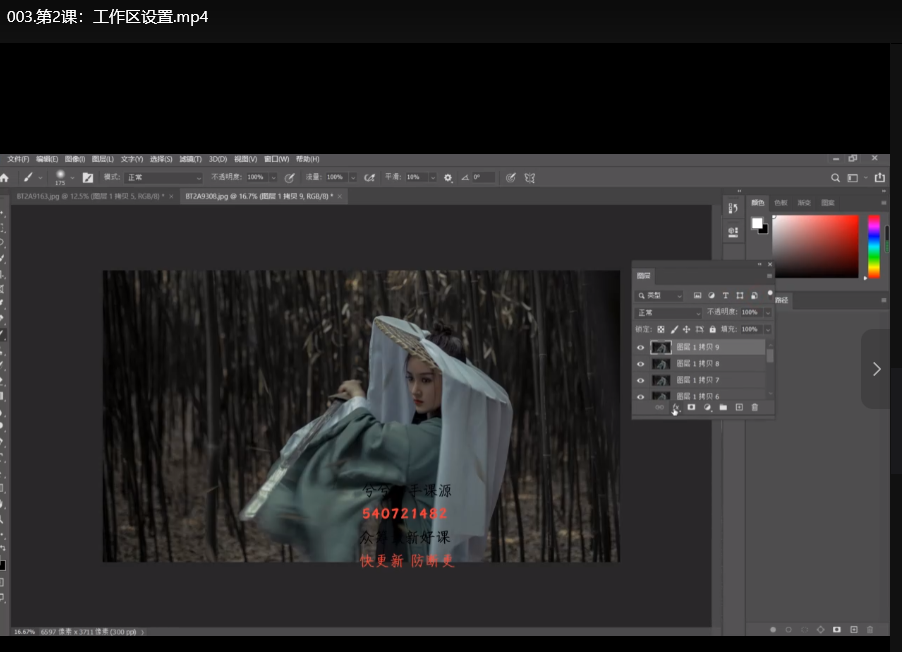Open Layers panel flyout menu
The width and height of the screenshot is (902, 652).
pyautogui.click(x=769, y=276)
